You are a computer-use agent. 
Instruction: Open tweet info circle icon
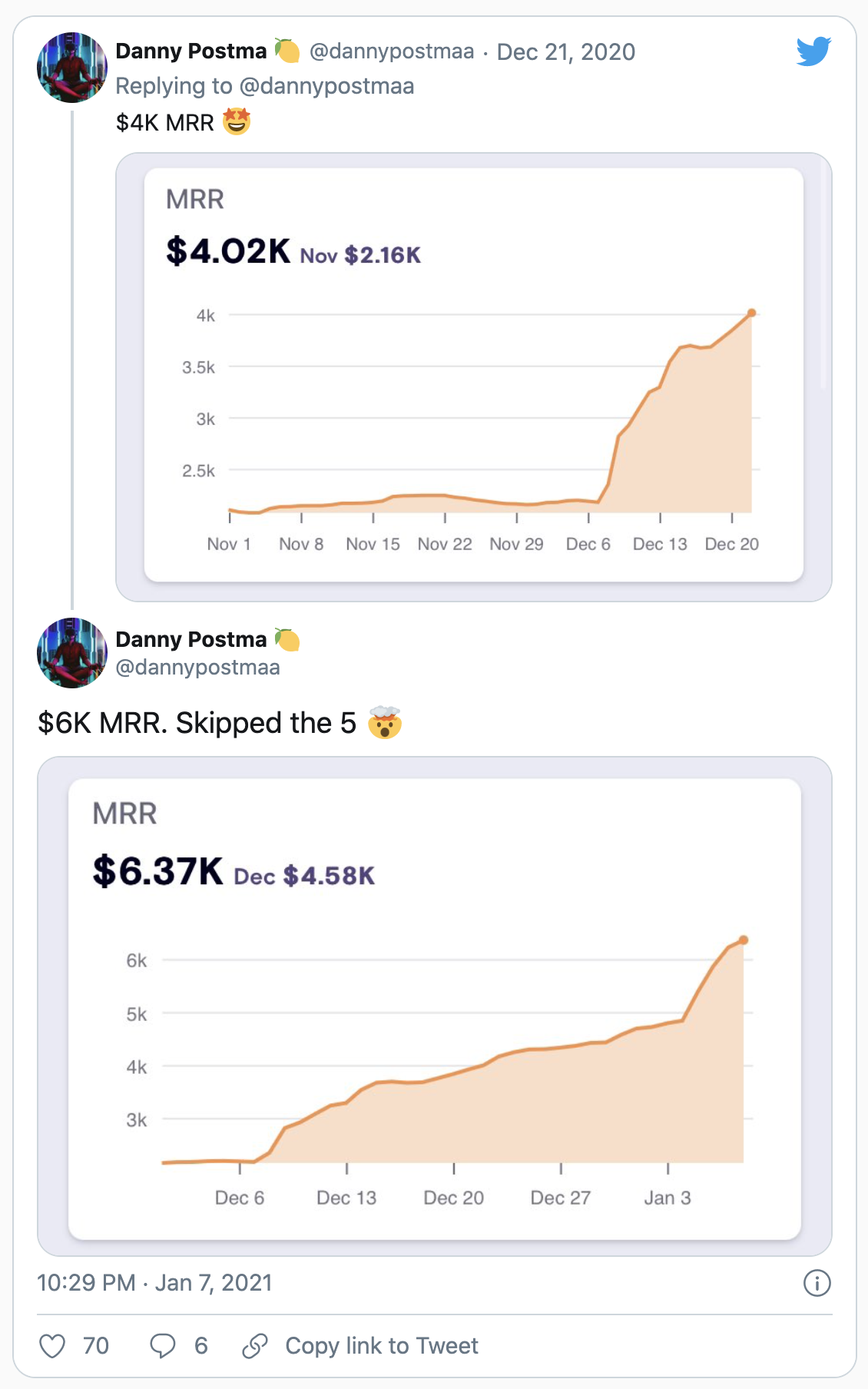[x=817, y=1283]
